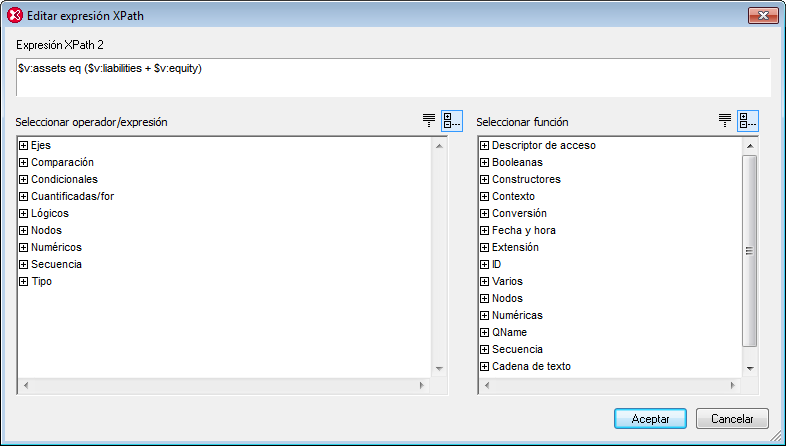Viewport: 786px width, 446px height.
Task: Click inside the XPath expression text field
Action: click(x=392, y=77)
